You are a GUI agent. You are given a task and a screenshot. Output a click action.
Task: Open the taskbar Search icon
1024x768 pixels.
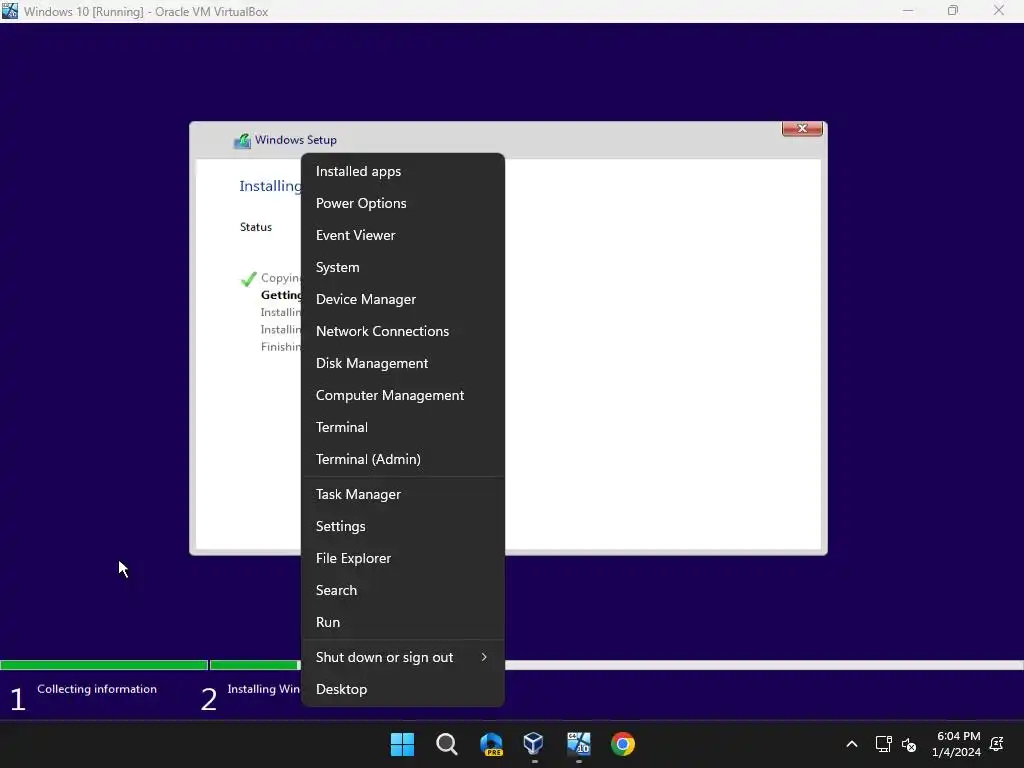[447, 744]
